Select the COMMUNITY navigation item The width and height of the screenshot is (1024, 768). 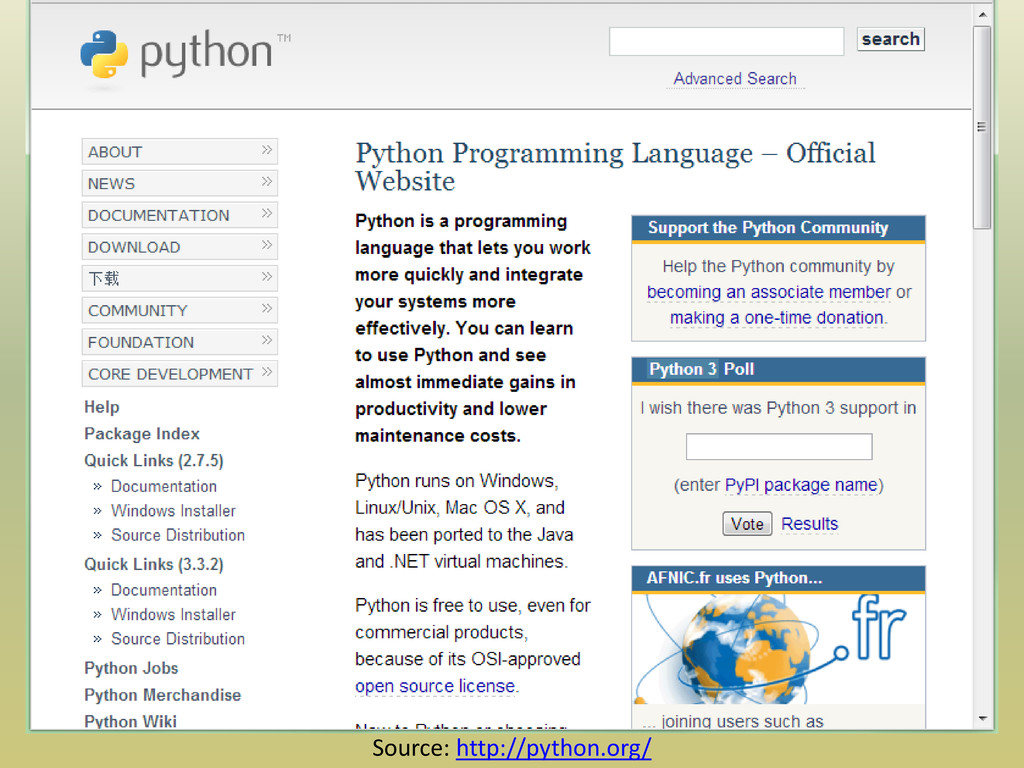pyautogui.click(x=137, y=310)
